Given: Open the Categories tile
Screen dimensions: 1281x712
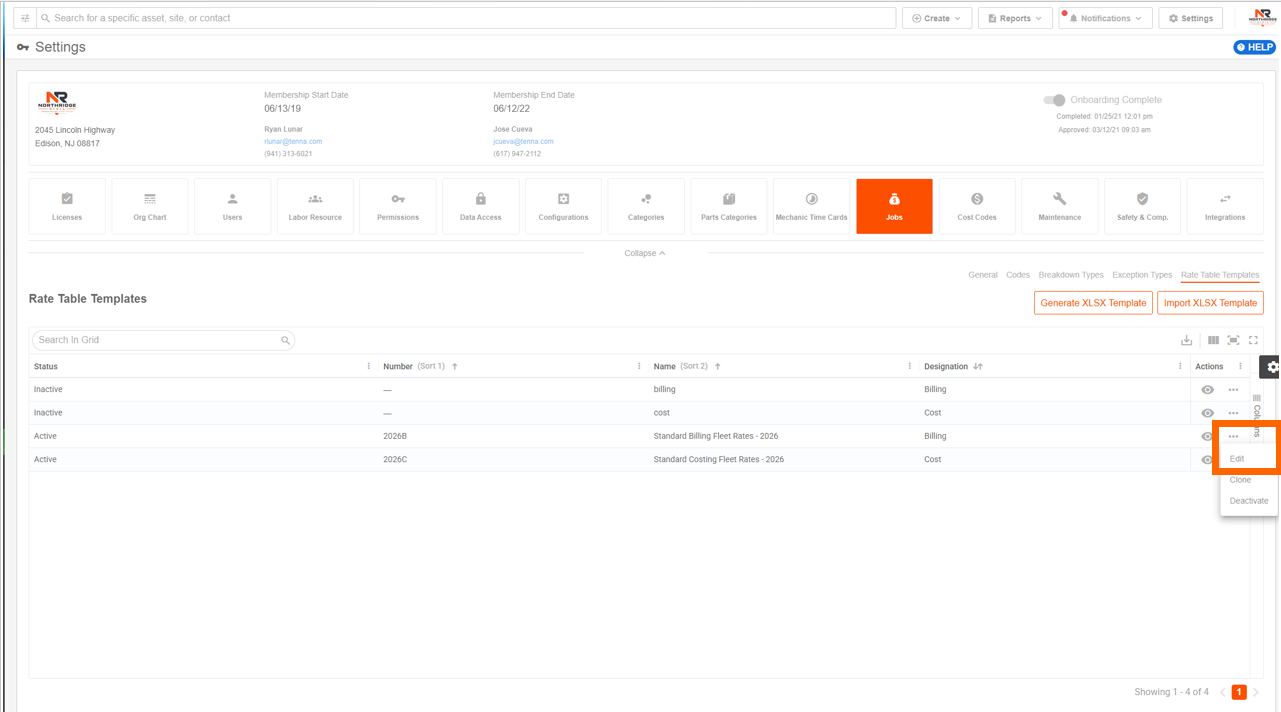Looking at the screenshot, I should click(x=646, y=206).
